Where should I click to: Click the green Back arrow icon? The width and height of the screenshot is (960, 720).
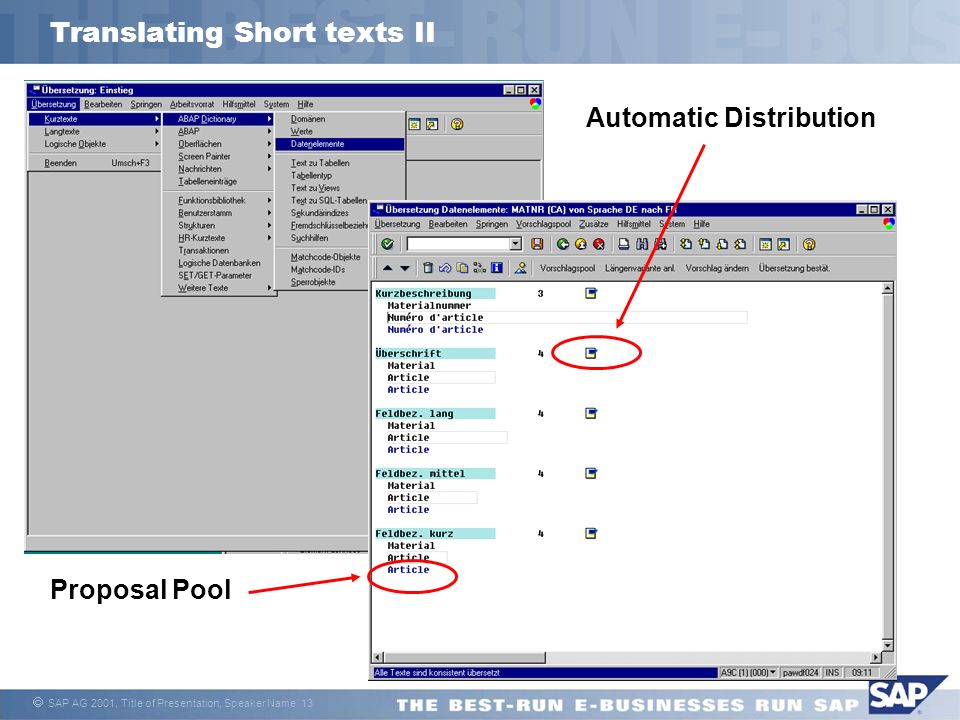pos(563,244)
